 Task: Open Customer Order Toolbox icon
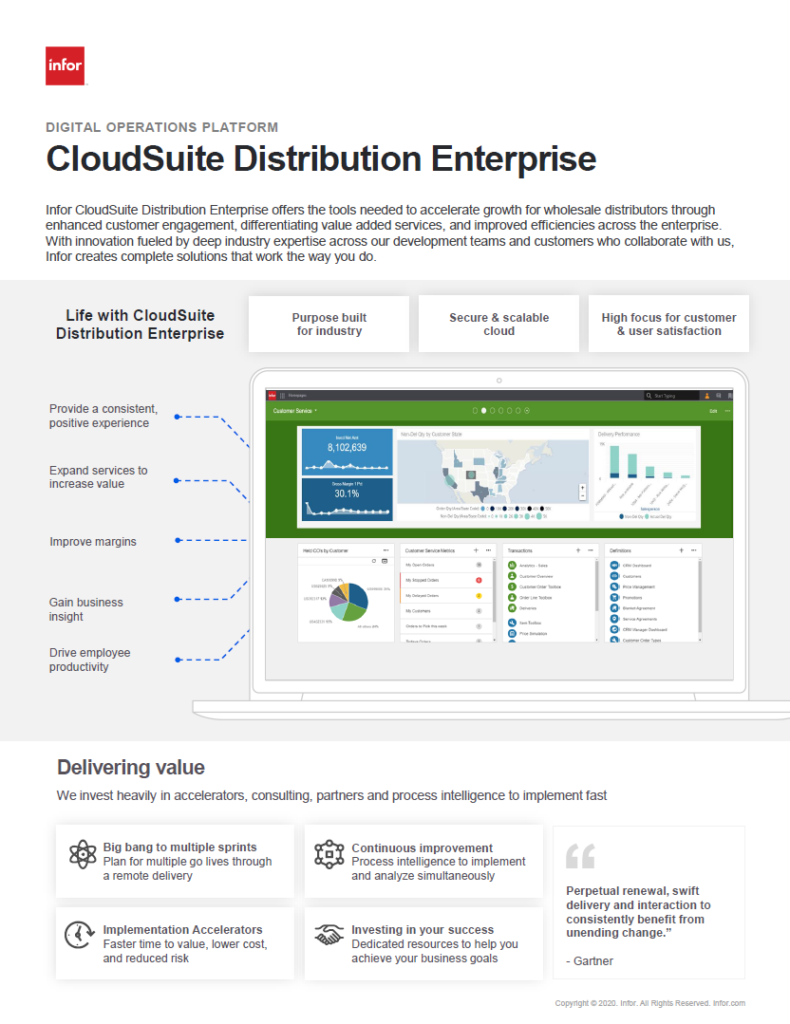point(512,586)
